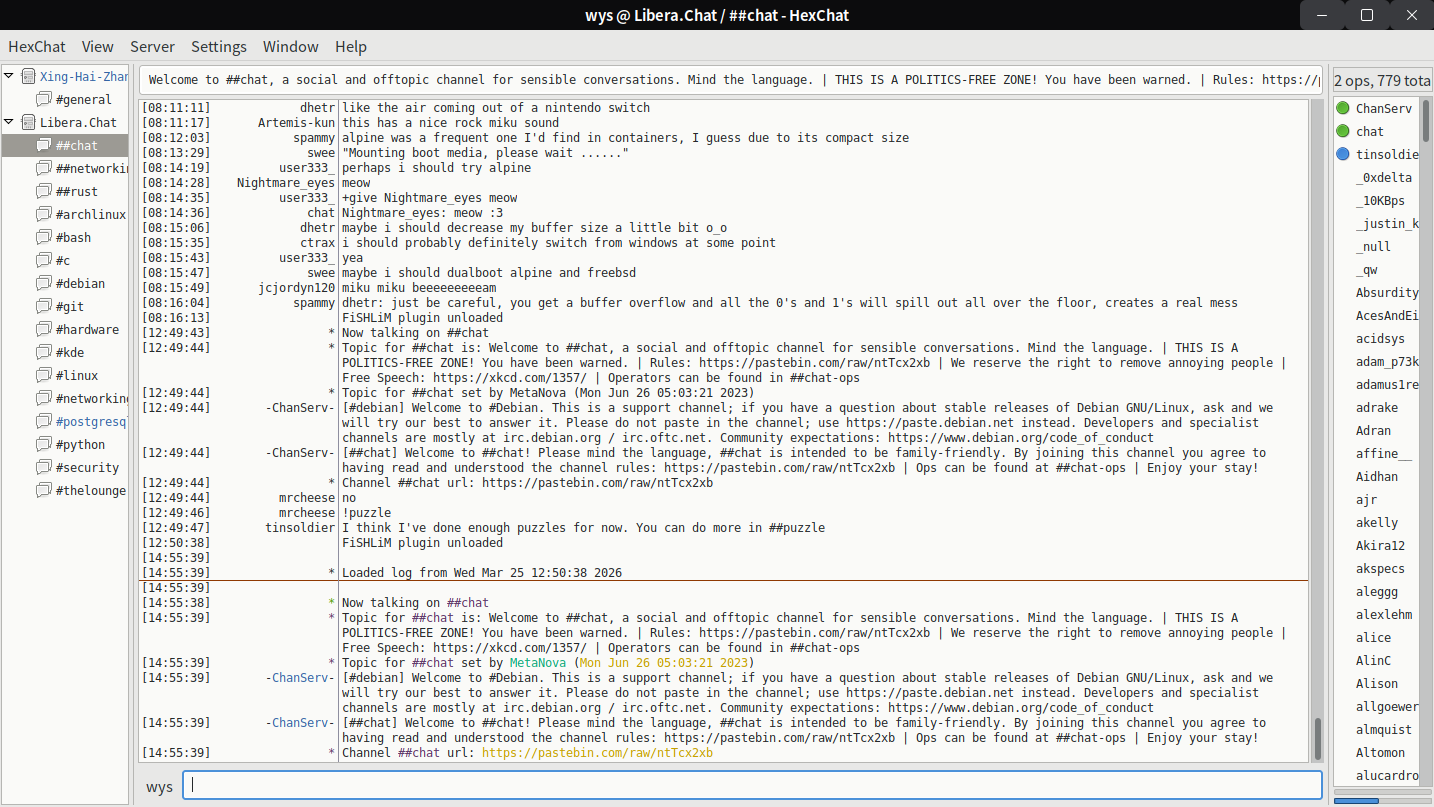Click the green status dot beside user chat
This screenshot has height=807, width=1434.
1343,131
